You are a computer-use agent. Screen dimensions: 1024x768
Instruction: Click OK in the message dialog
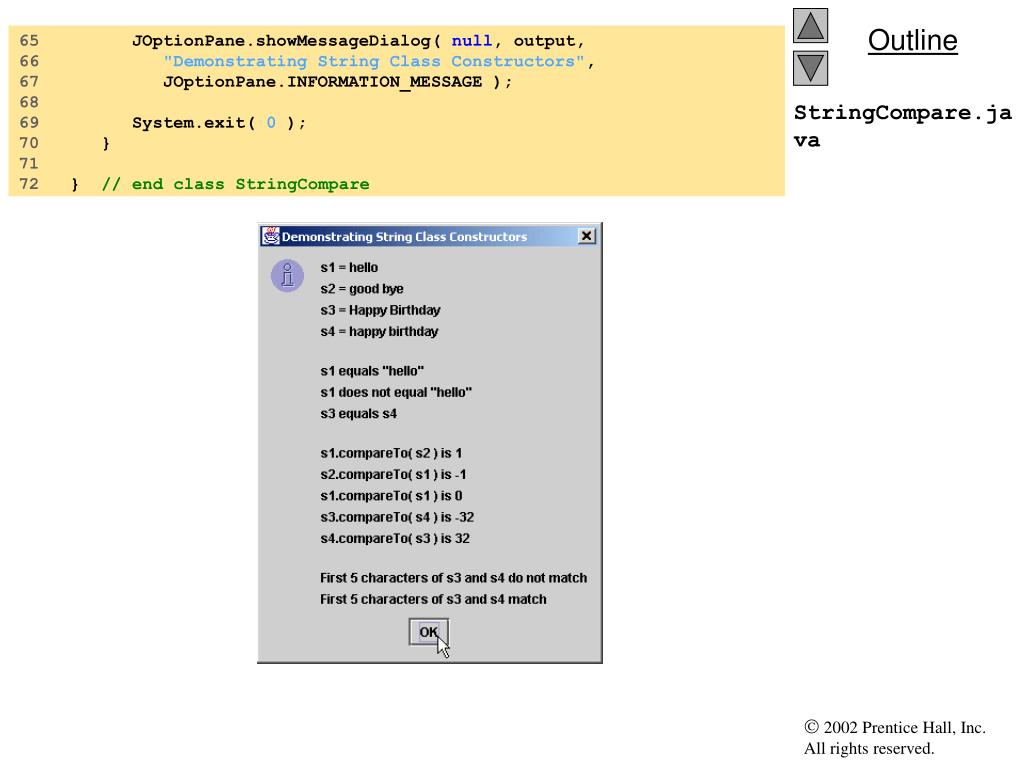pos(428,632)
